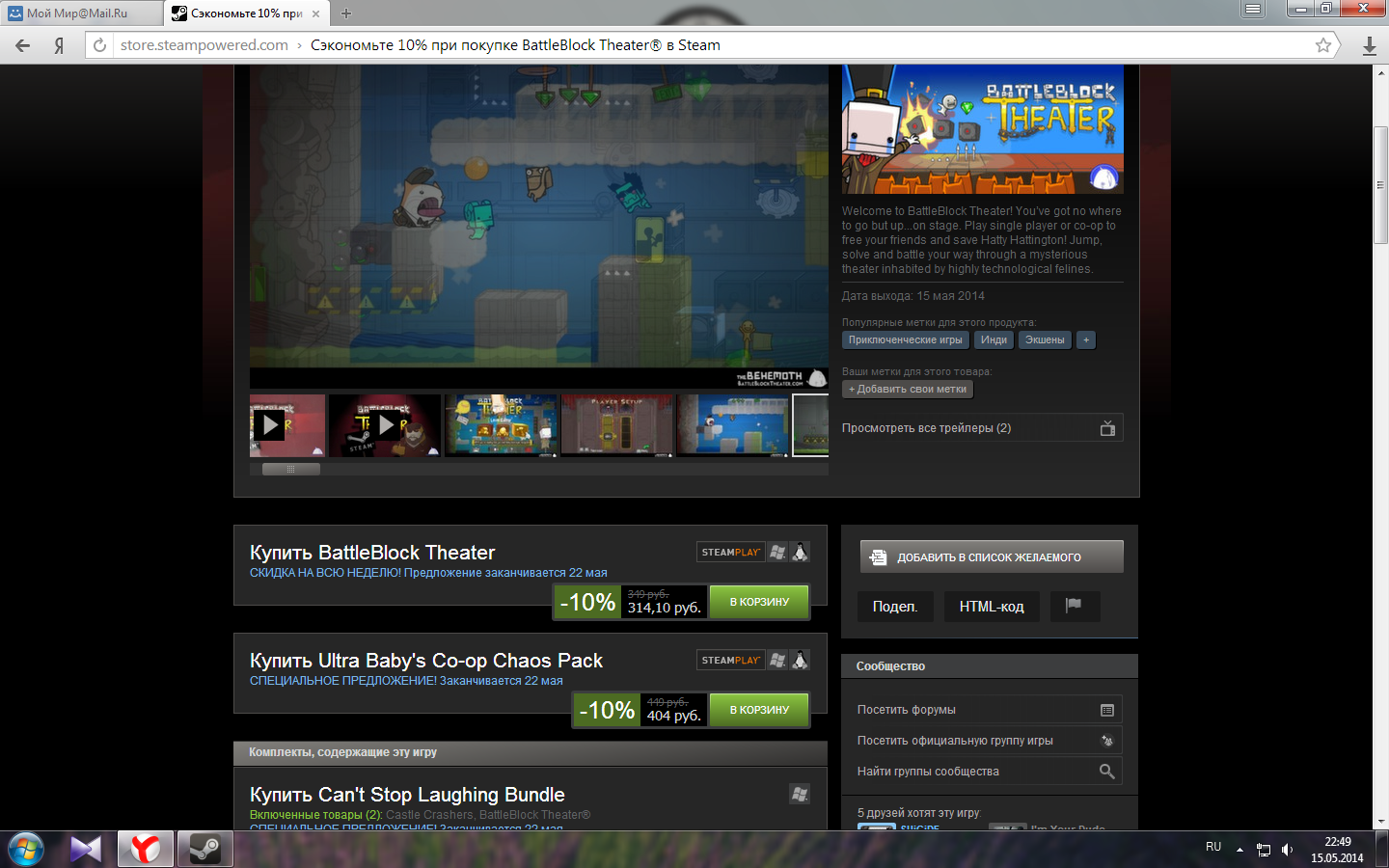
Task: Click the Сообщество section header
Action: click(990, 666)
